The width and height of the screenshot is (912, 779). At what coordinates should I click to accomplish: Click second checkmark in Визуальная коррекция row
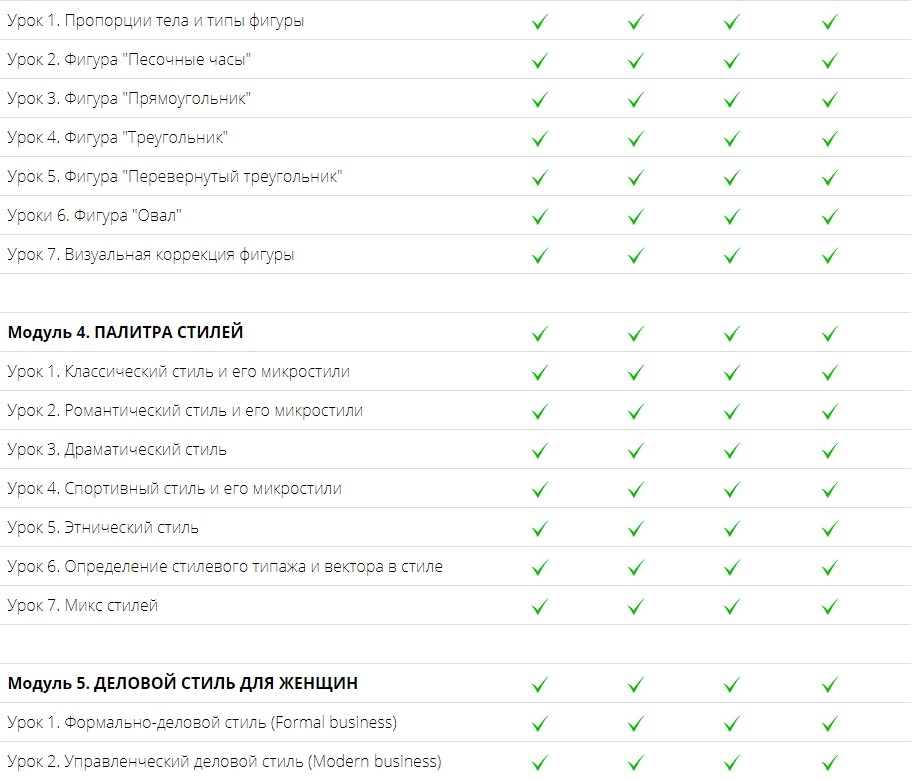pyautogui.click(x=636, y=256)
